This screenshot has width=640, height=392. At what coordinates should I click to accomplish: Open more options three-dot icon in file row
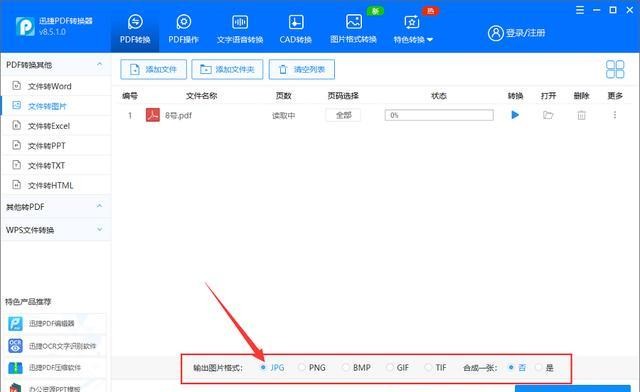pos(615,115)
